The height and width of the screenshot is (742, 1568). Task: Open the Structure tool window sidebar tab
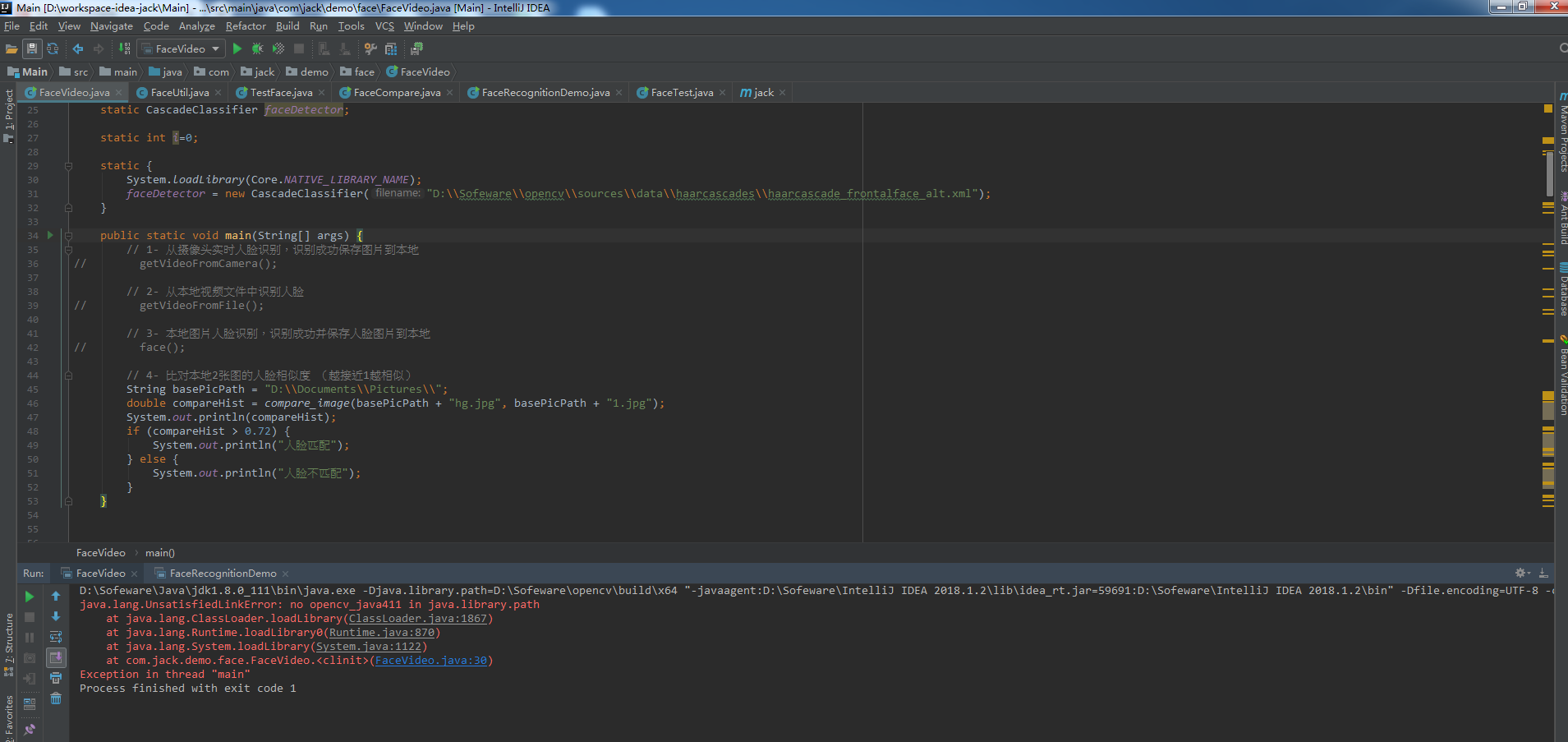(x=9, y=645)
